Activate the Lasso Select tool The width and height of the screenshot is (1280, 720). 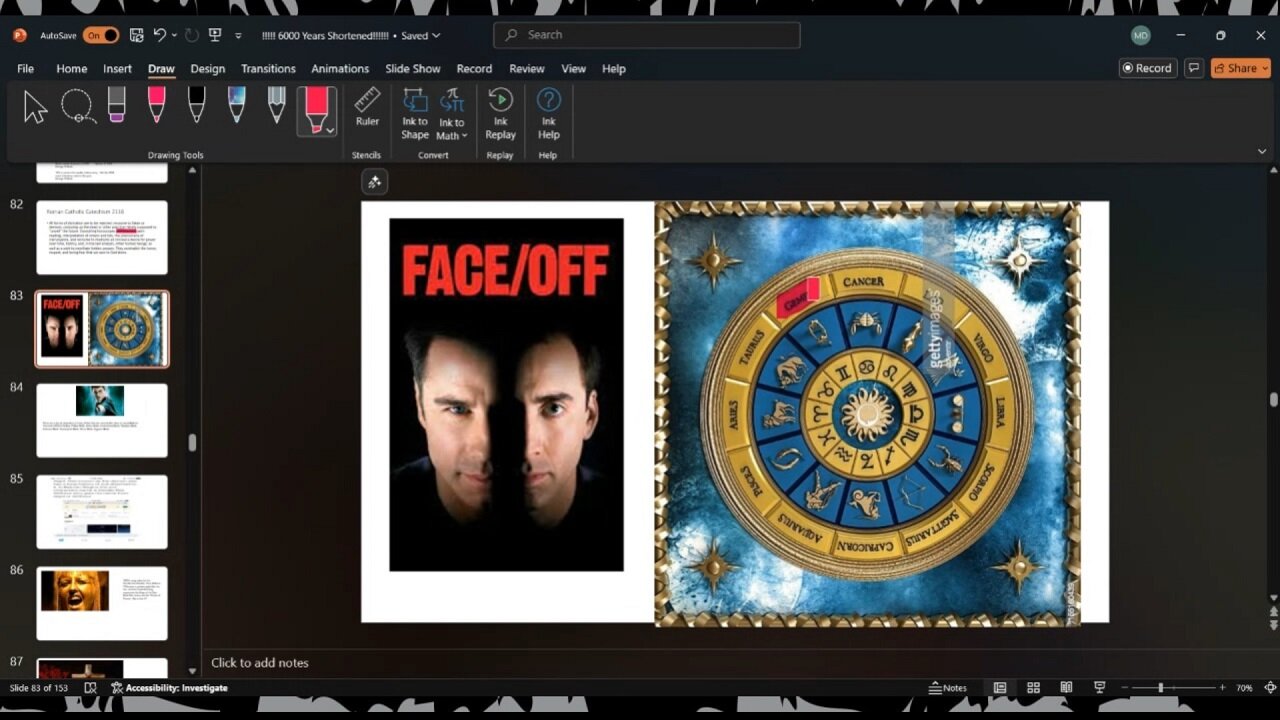[78, 106]
